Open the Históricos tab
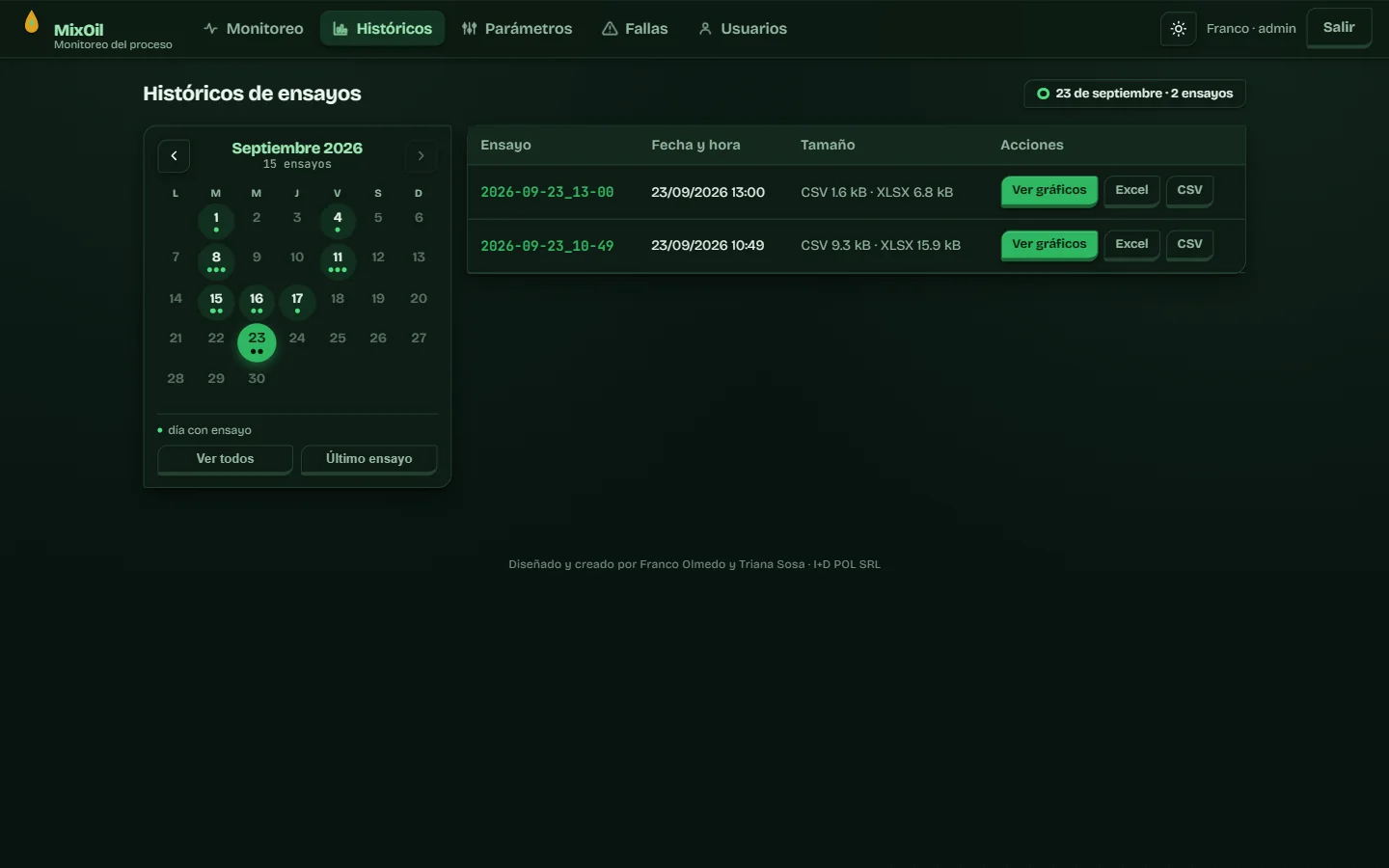 coord(383,29)
